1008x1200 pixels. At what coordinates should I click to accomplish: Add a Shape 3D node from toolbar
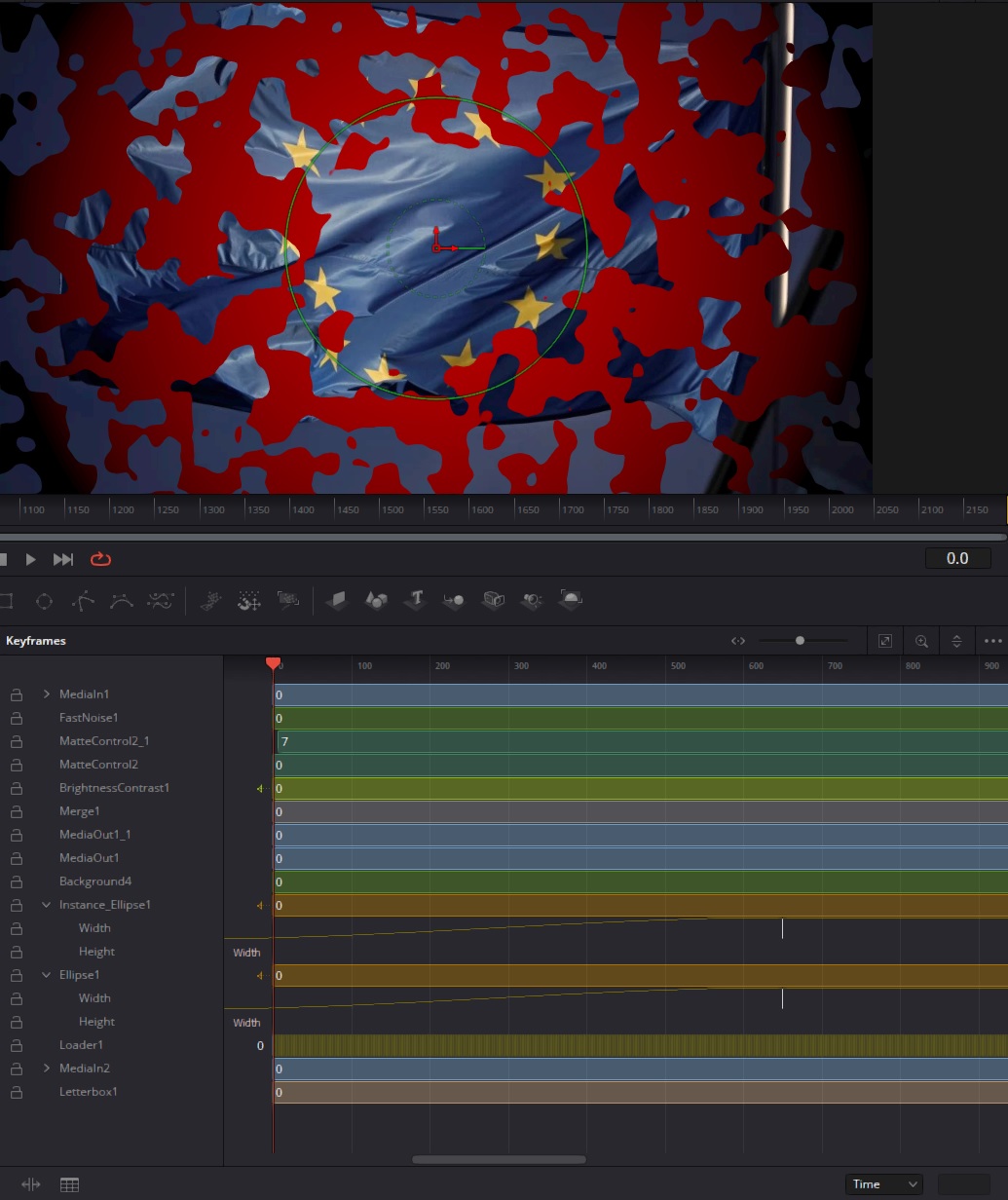[x=377, y=600]
